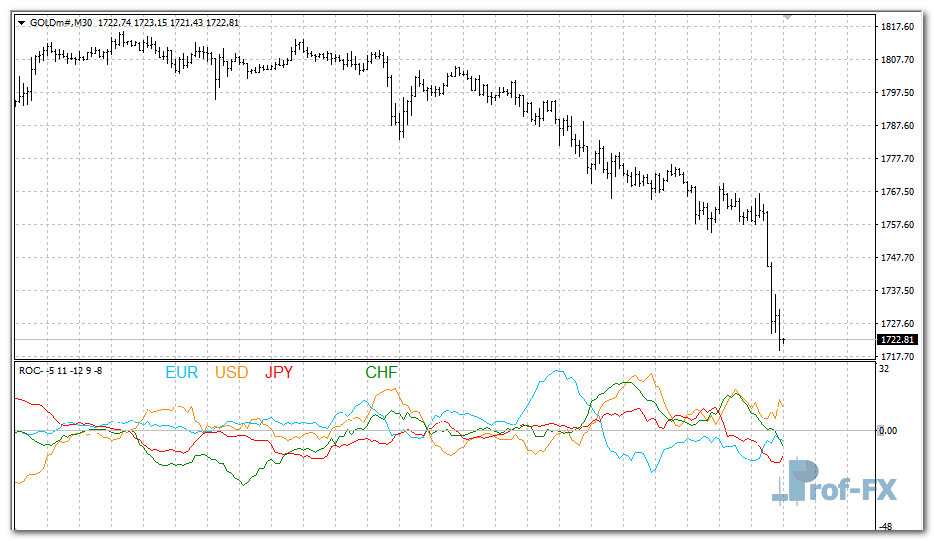Click the -48 minimum on indicator scale

point(885,526)
